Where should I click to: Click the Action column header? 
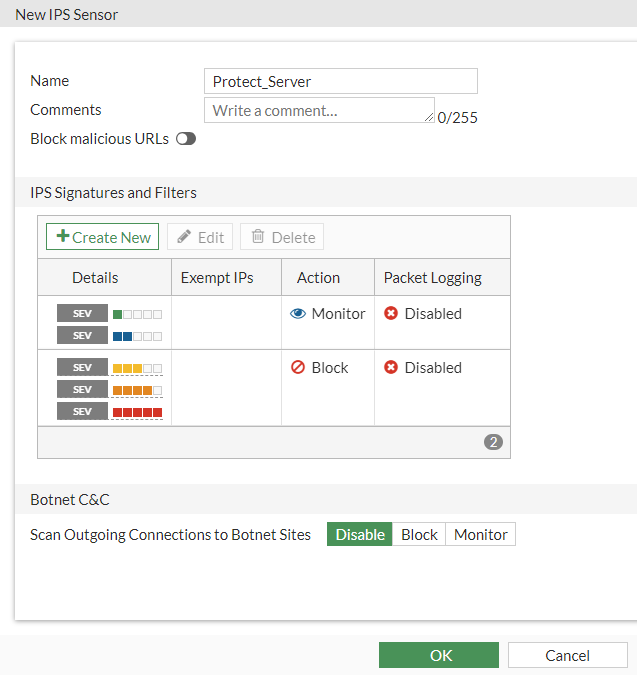pyautogui.click(x=318, y=278)
